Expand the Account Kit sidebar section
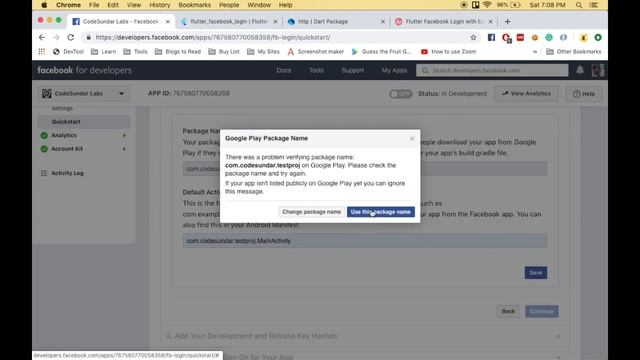This screenshot has width=640, height=360. 124,149
